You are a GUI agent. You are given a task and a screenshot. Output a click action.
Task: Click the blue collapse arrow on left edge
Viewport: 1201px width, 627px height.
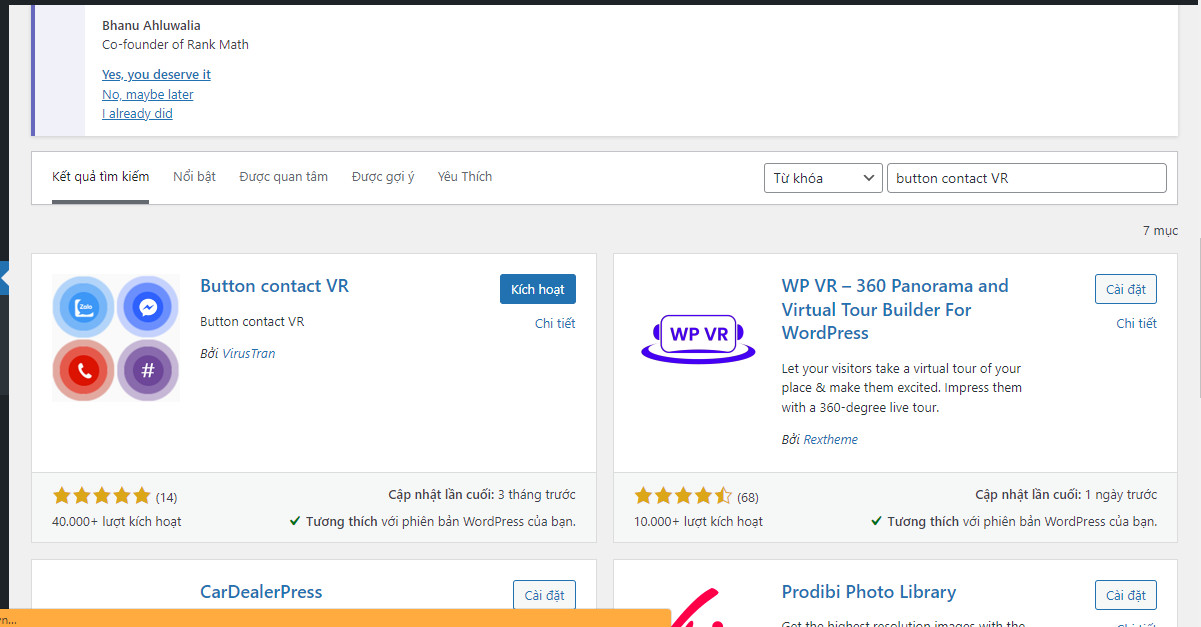pyautogui.click(x=4, y=278)
